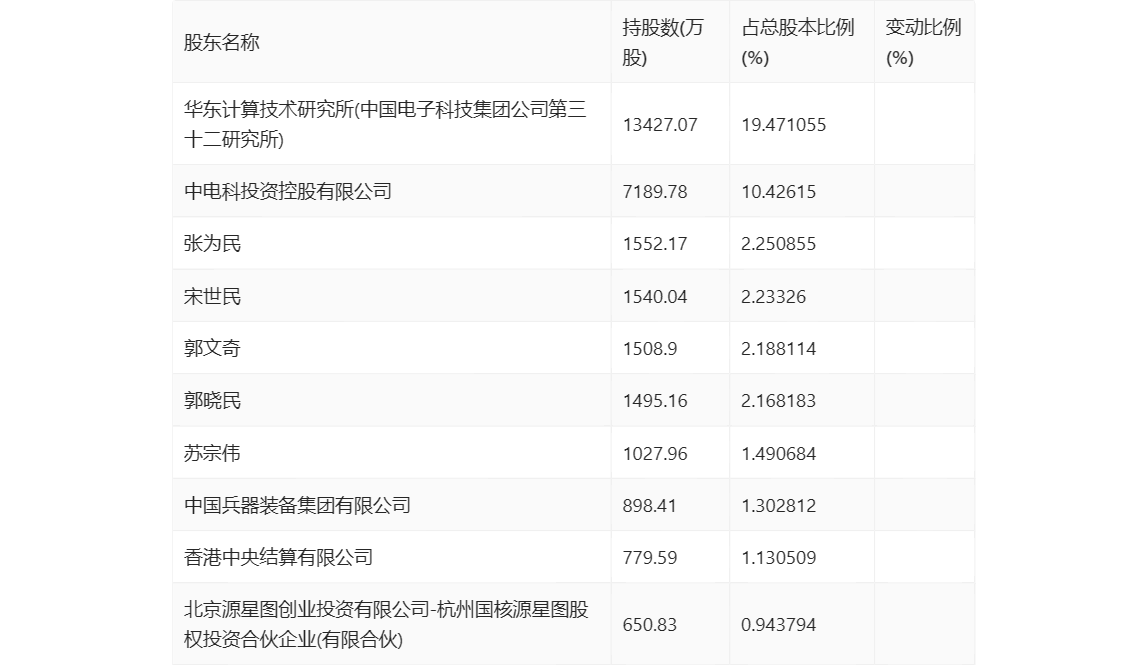Click the value 1552.17
The width and height of the screenshot is (1148, 665).
click(655, 244)
